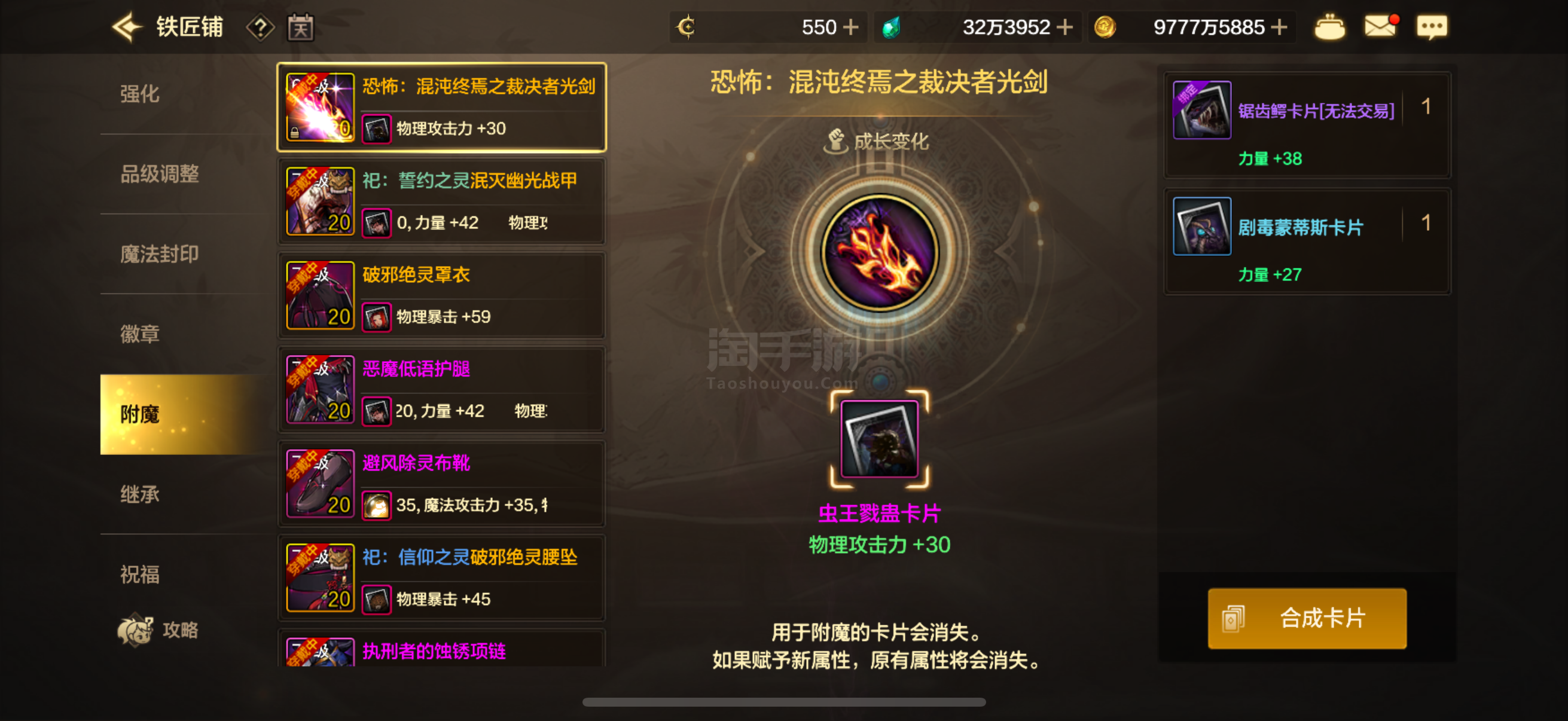Screen dimensions: 1568x721
Task: Choose the 剧毒蒙蒂斯卡片 card
Action: click(1307, 242)
